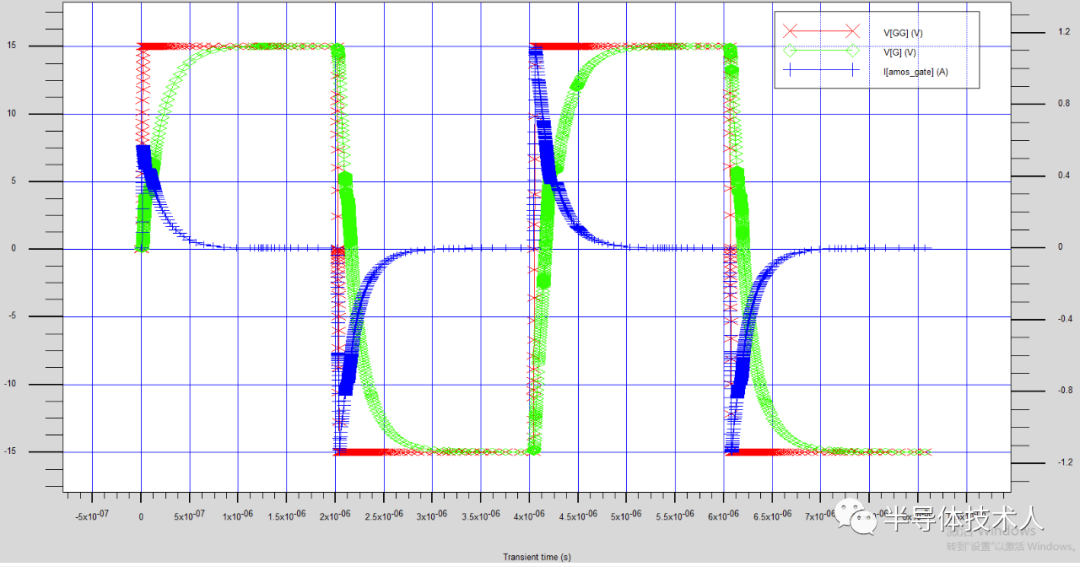Screen dimensions: 1080x567
Task: Click the -10 label on left voltage axis
Action: coord(10,384)
